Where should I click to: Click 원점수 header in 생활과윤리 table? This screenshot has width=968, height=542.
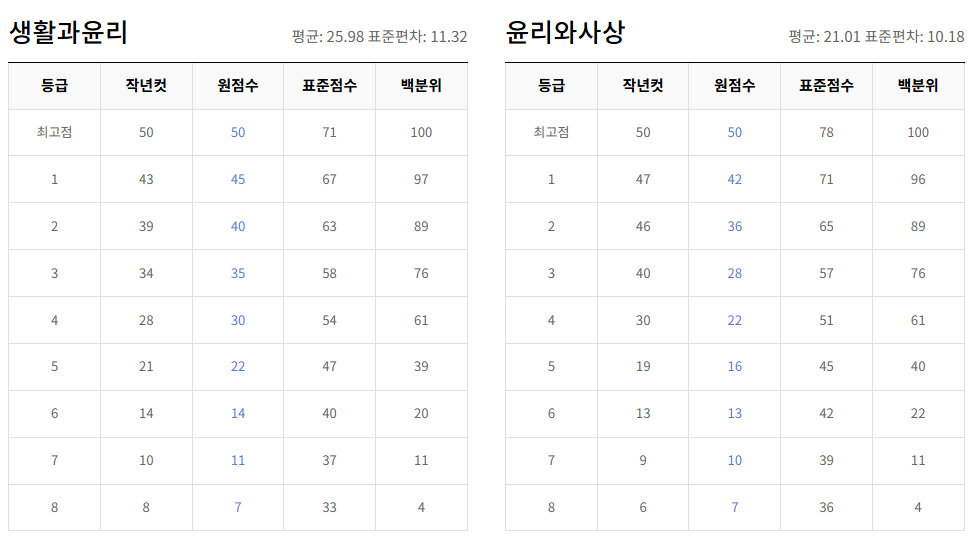tap(238, 85)
